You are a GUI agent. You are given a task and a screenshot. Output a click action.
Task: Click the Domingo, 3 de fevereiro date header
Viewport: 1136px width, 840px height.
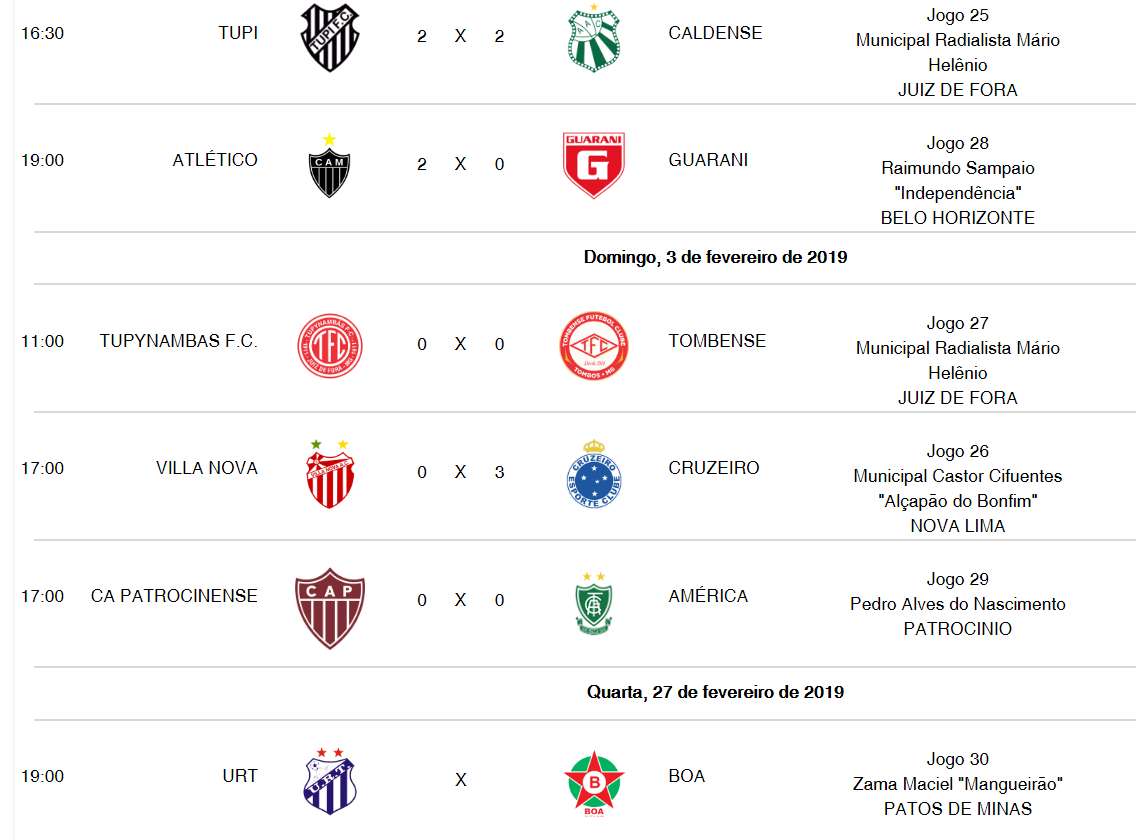click(715, 257)
